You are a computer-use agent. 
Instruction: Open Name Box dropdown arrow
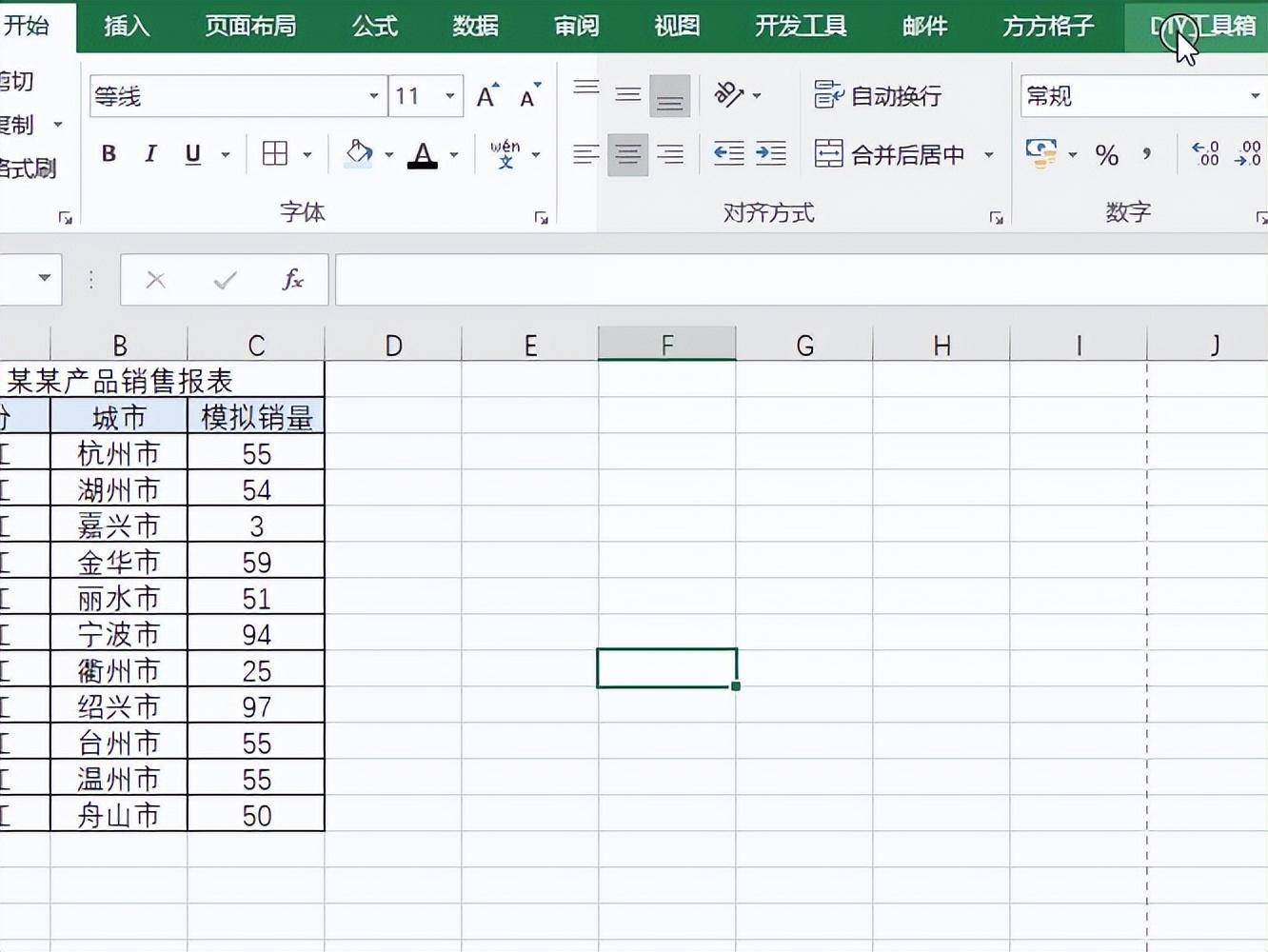[45, 278]
